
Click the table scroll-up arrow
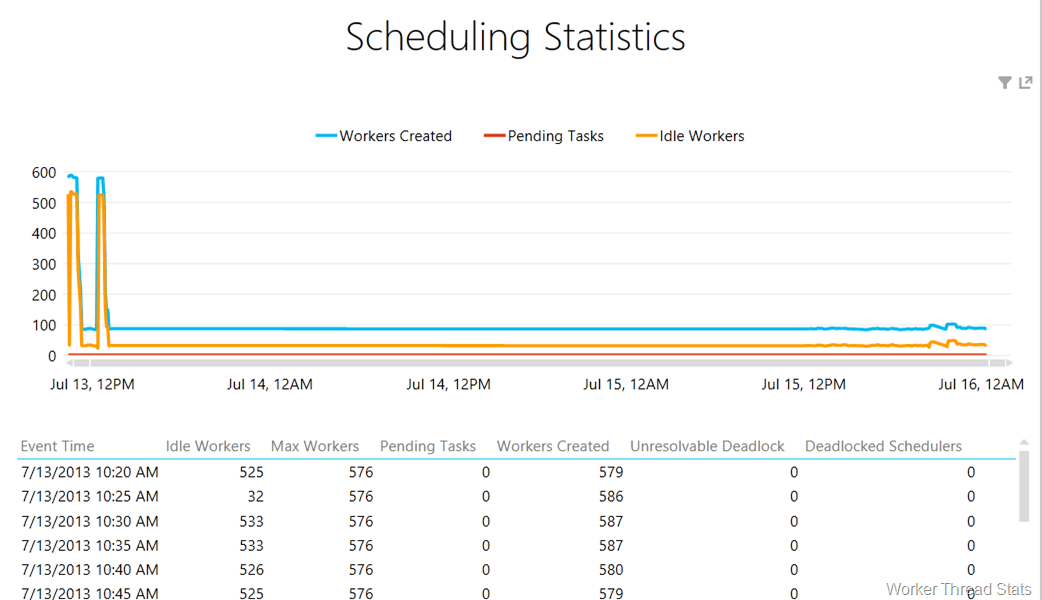coord(1023,441)
